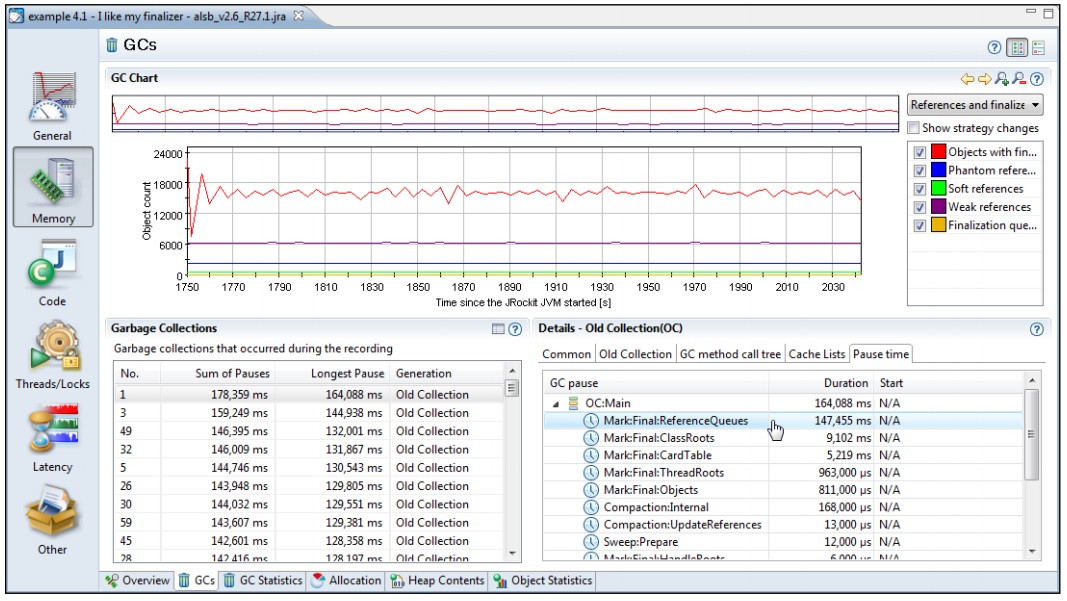Open the Object Statistics bottom tab
The image size is (1067, 601).
point(543,581)
